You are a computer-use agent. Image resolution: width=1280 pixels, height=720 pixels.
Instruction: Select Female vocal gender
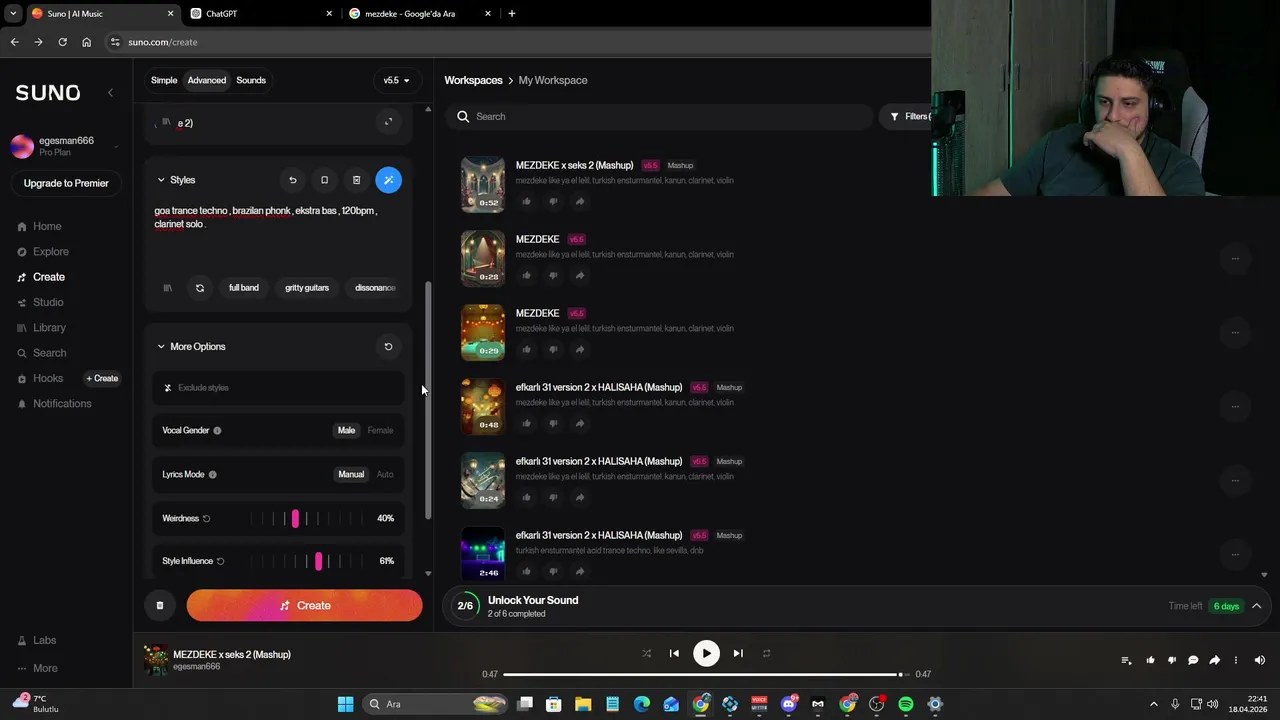[380, 430]
